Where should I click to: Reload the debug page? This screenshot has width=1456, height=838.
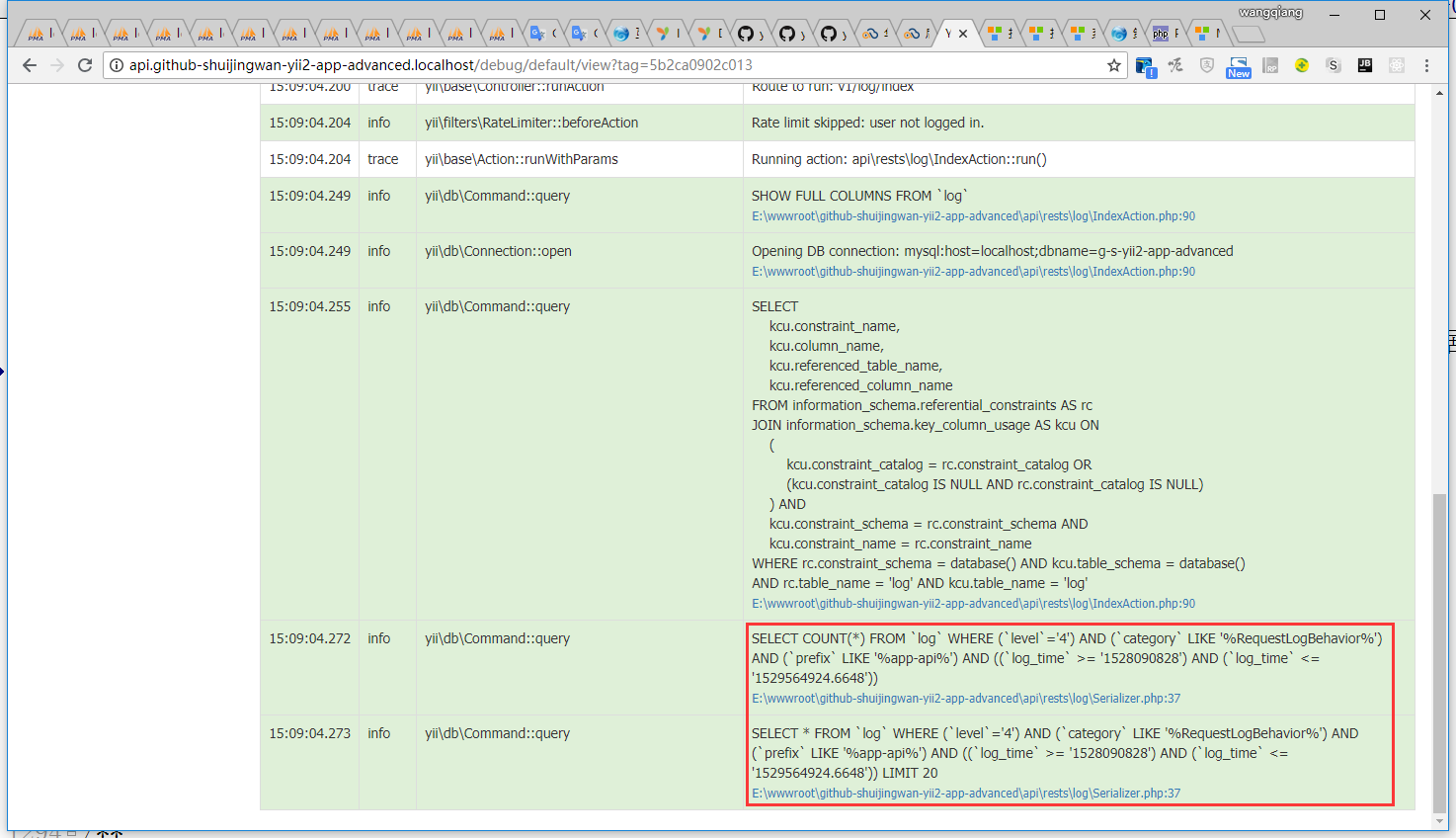point(85,65)
